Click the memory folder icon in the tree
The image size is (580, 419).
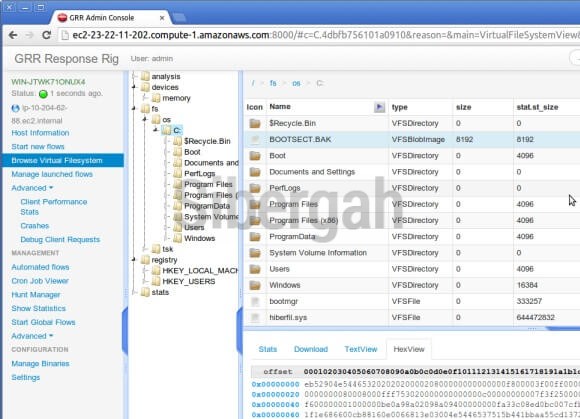pyautogui.click(x=156, y=98)
